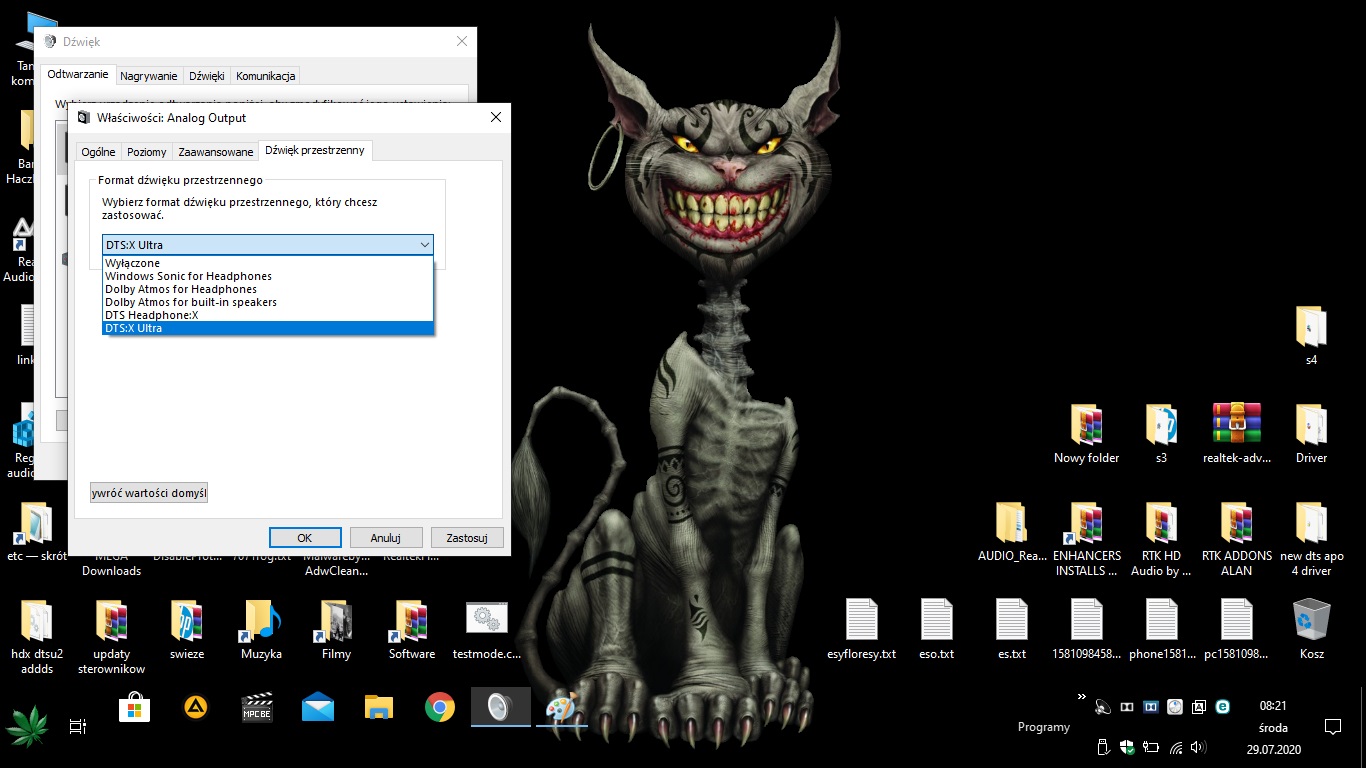Image resolution: width=1366 pixels, height=768 pixels.
Task: Select the Software shortcut on desktop
Action: tap(412, 630)
